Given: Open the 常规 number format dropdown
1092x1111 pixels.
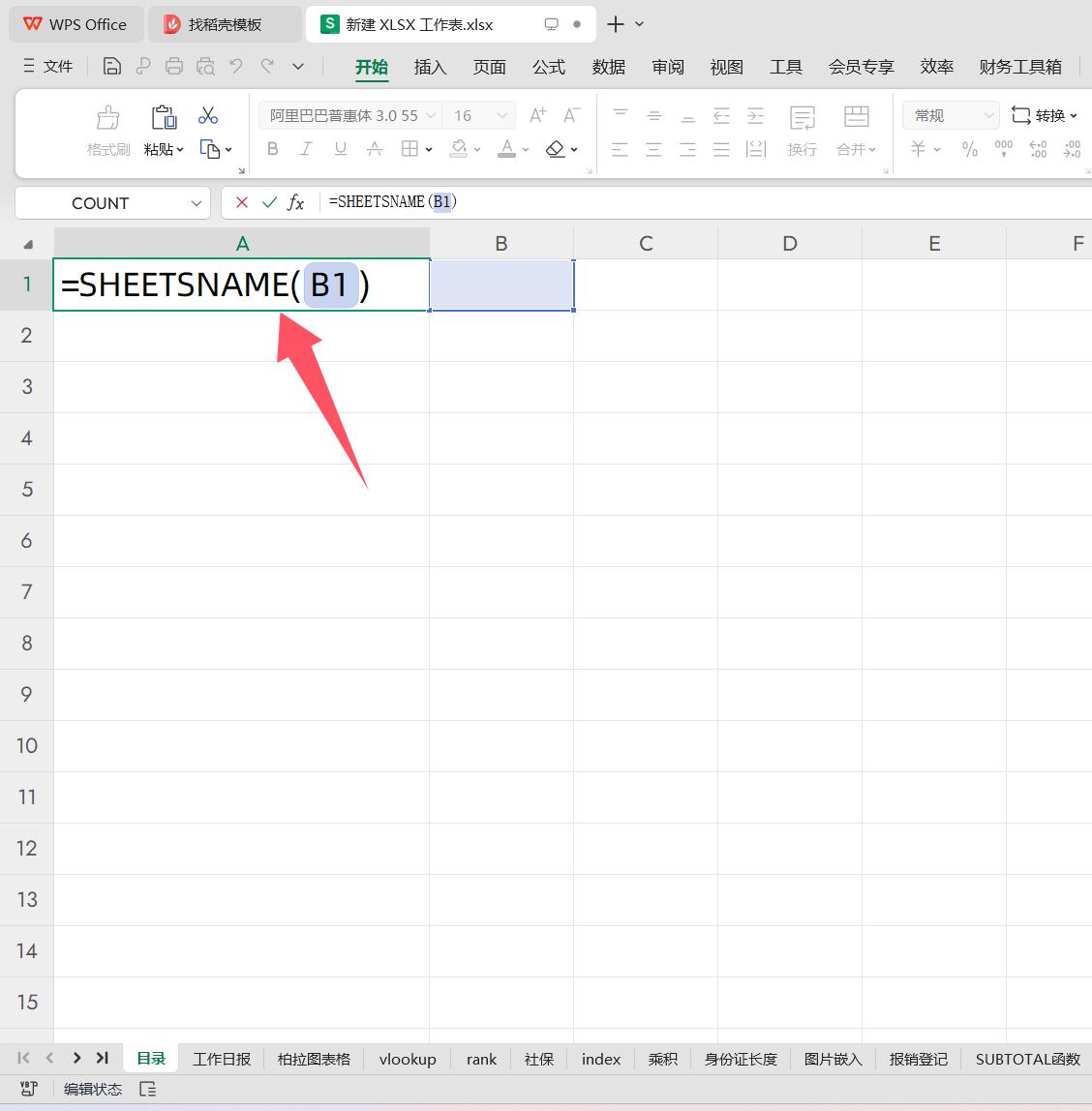Looking at the screenshot, I should pyautogui.click(x=988, y=116).
